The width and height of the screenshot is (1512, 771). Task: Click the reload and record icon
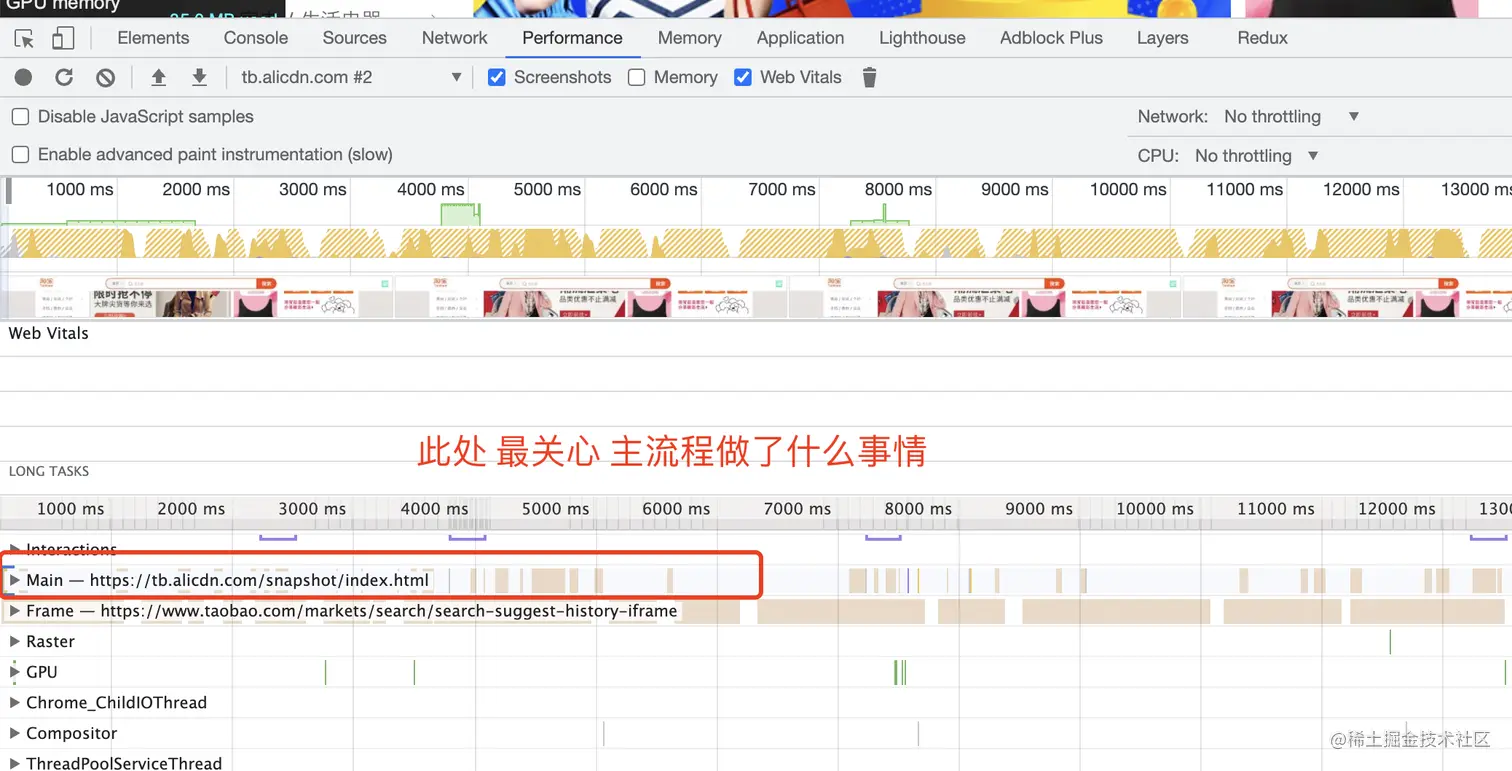[x=64, y=77]
